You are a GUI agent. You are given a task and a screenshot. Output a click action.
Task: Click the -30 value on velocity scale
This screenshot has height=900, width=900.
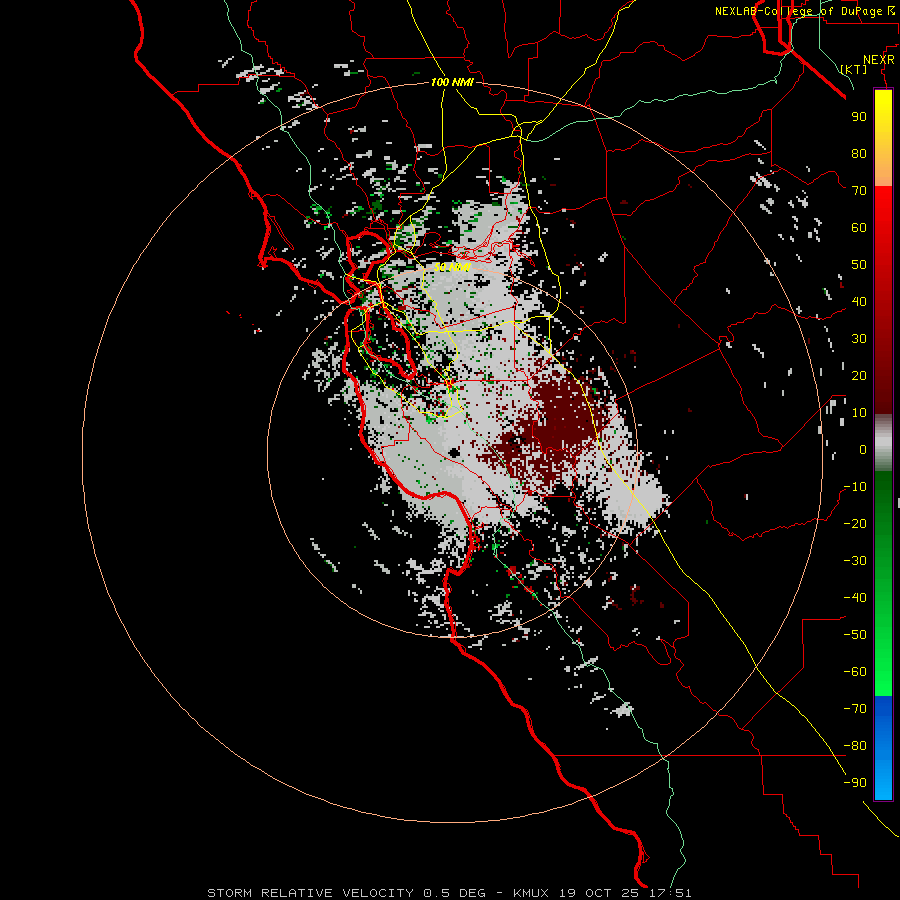click(x=855, y=561)
